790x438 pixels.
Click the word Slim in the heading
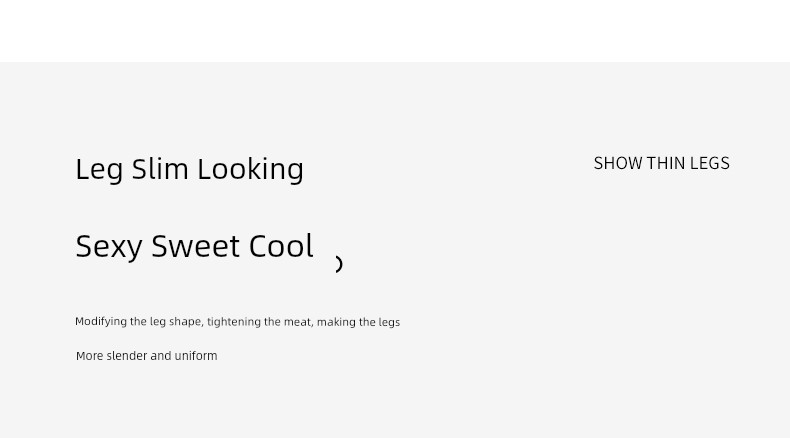pyautogui.click(x=160, y=169)
